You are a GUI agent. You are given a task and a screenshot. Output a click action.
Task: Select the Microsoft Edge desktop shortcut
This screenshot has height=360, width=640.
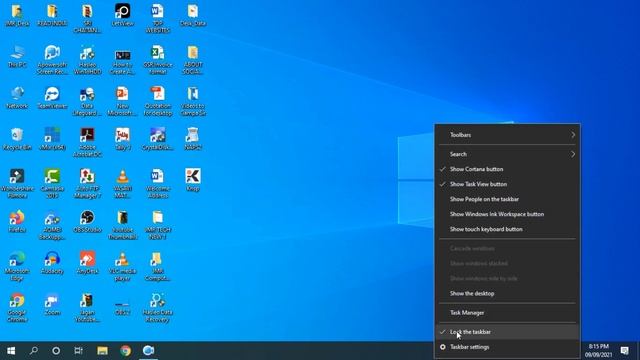(17, 266)
